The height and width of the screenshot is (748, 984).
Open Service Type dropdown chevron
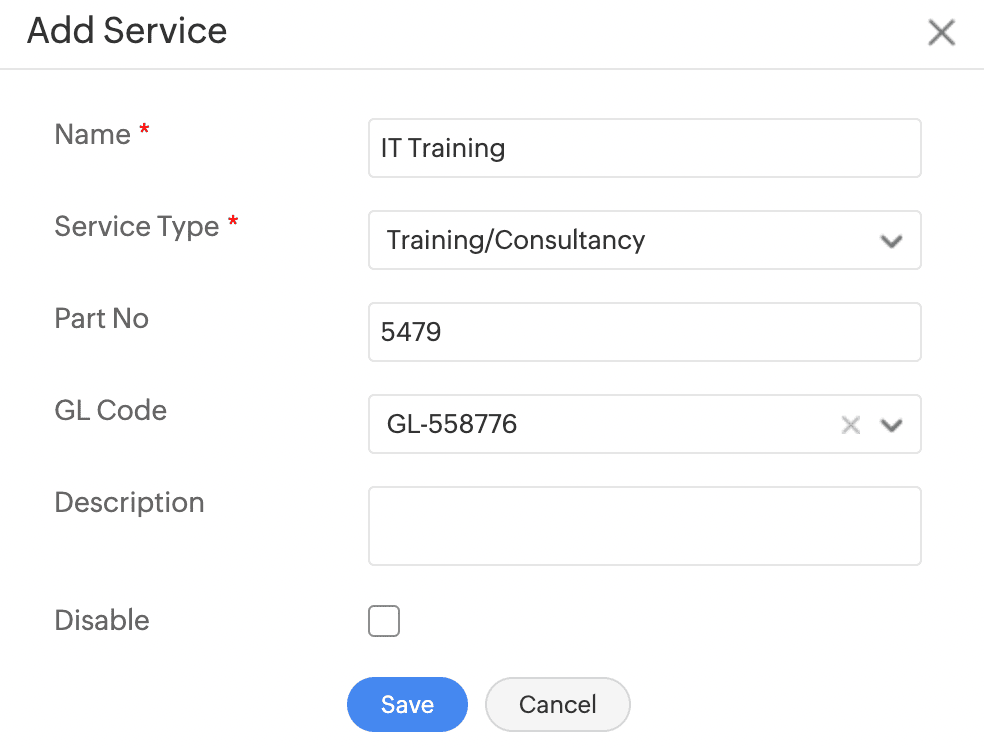point(891,241)
